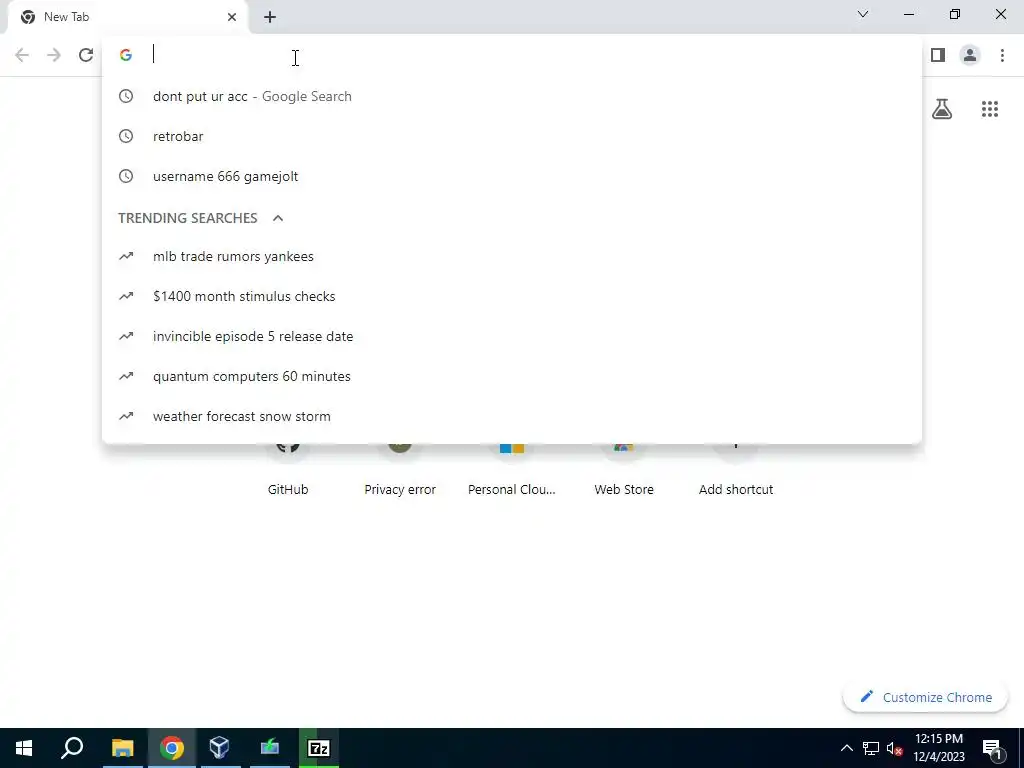Open File Explorer from the taskbar
This screenshot has width=1024, height=768.
(x=122, y=748)
